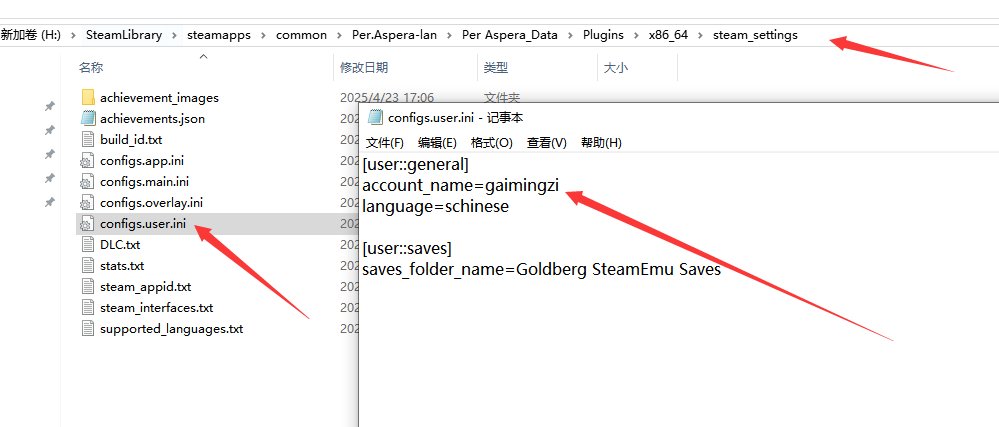The image size is (999, 427).
Task: Click the account_name line in Notepad text
Action: [460, 186]
